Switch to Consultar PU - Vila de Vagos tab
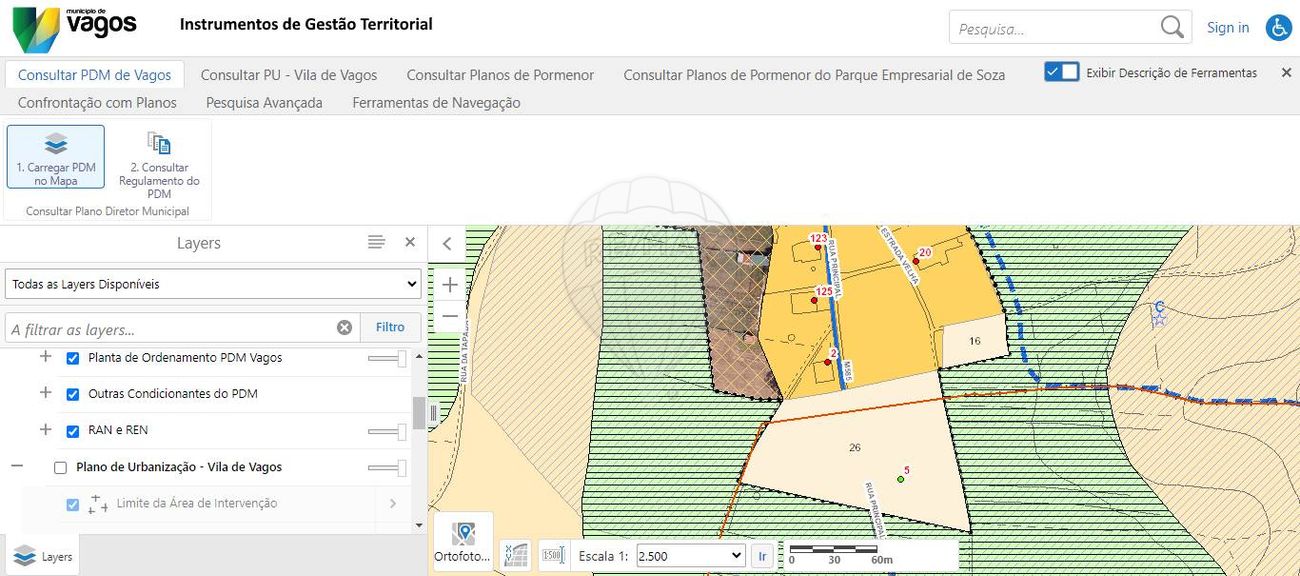 point(289,75)
